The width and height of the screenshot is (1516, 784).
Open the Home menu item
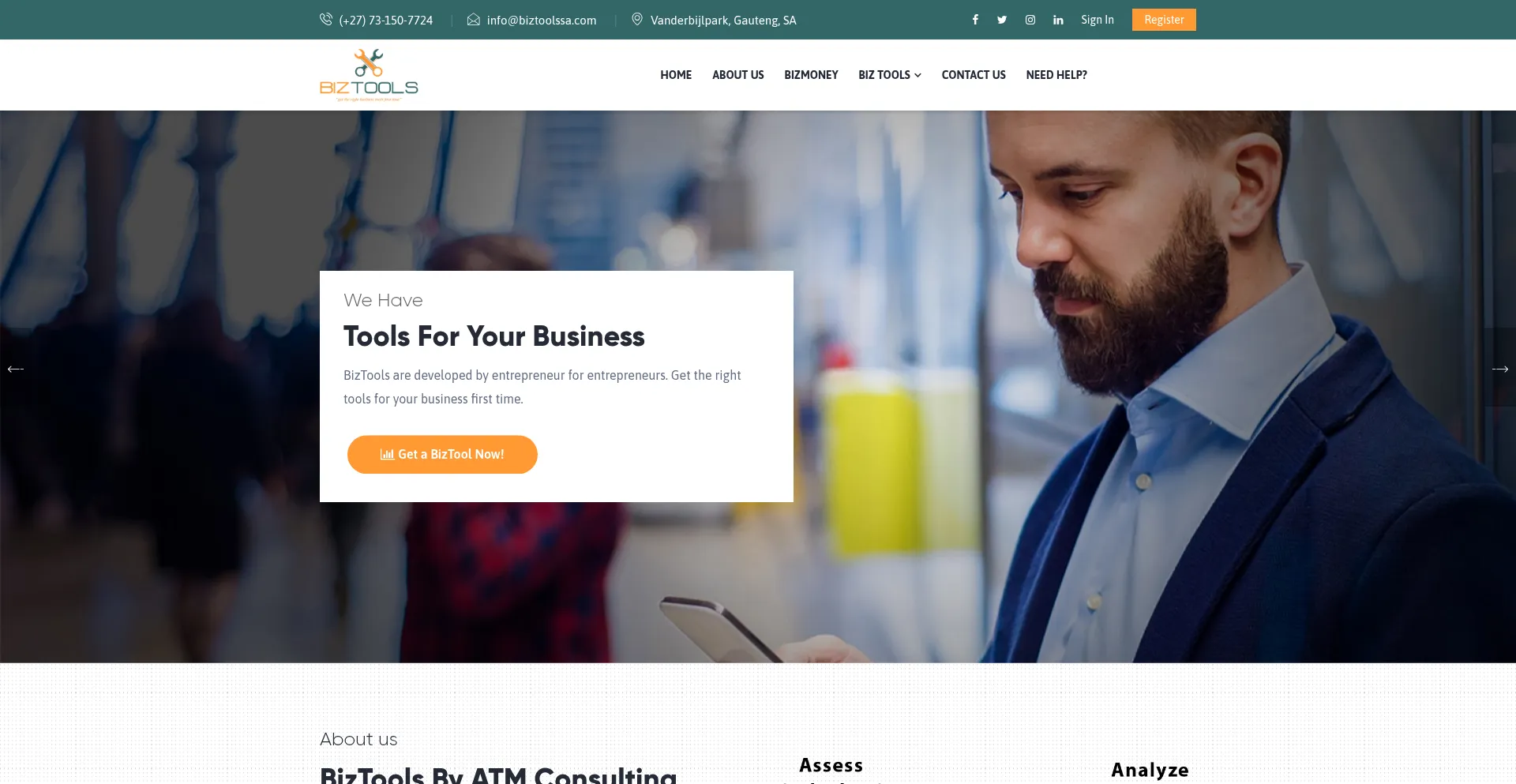click(x=676, y=75)
